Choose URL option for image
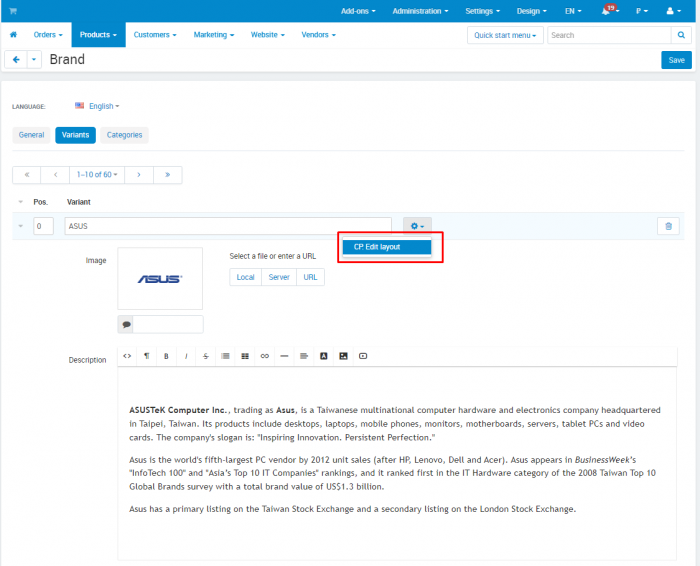 310,277
